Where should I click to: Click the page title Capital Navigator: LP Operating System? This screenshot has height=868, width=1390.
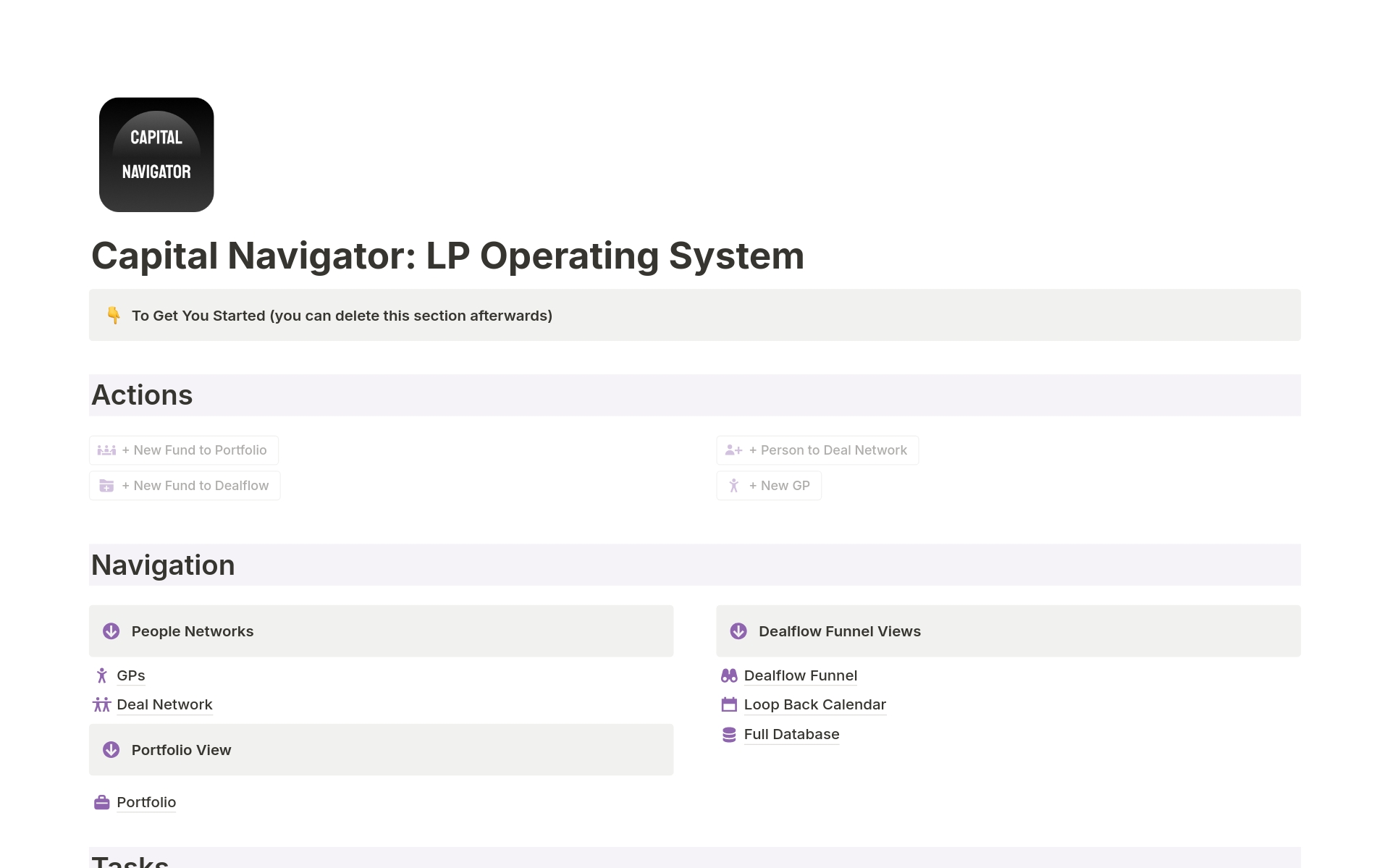pos(447,256)
